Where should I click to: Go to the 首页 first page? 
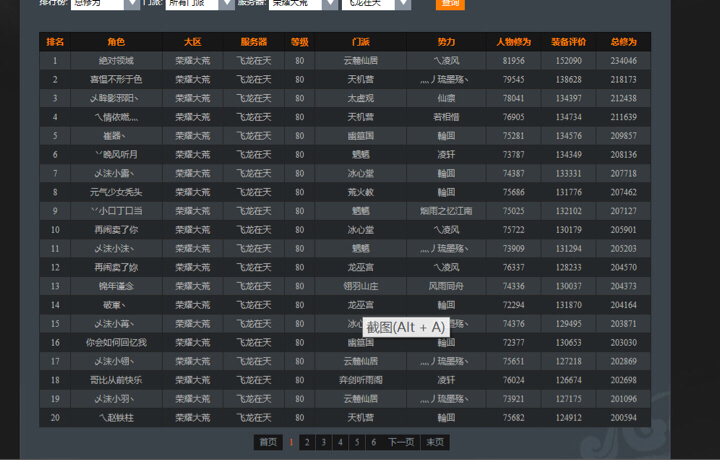(268, 442)
